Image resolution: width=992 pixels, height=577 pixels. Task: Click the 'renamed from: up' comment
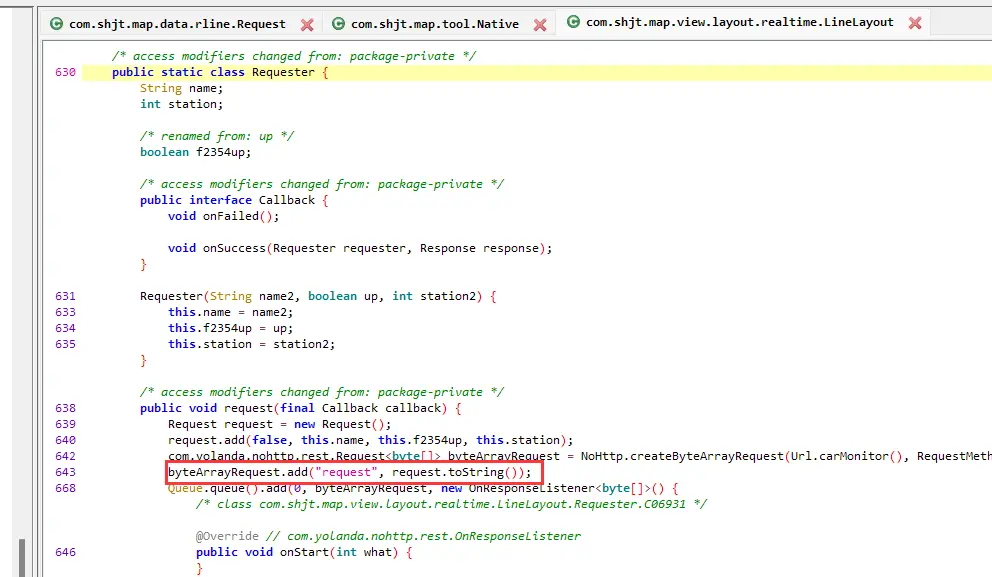pos(216,136)
